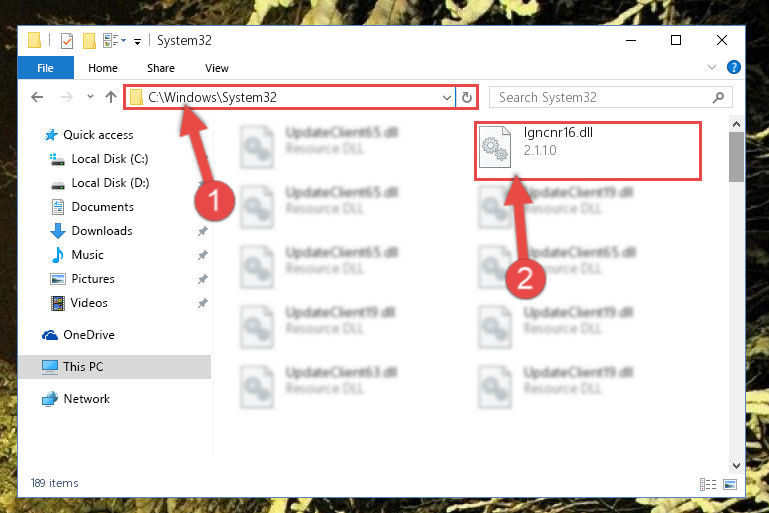
Task: Switch to the View ribbon tab
Action: (216, 68)
